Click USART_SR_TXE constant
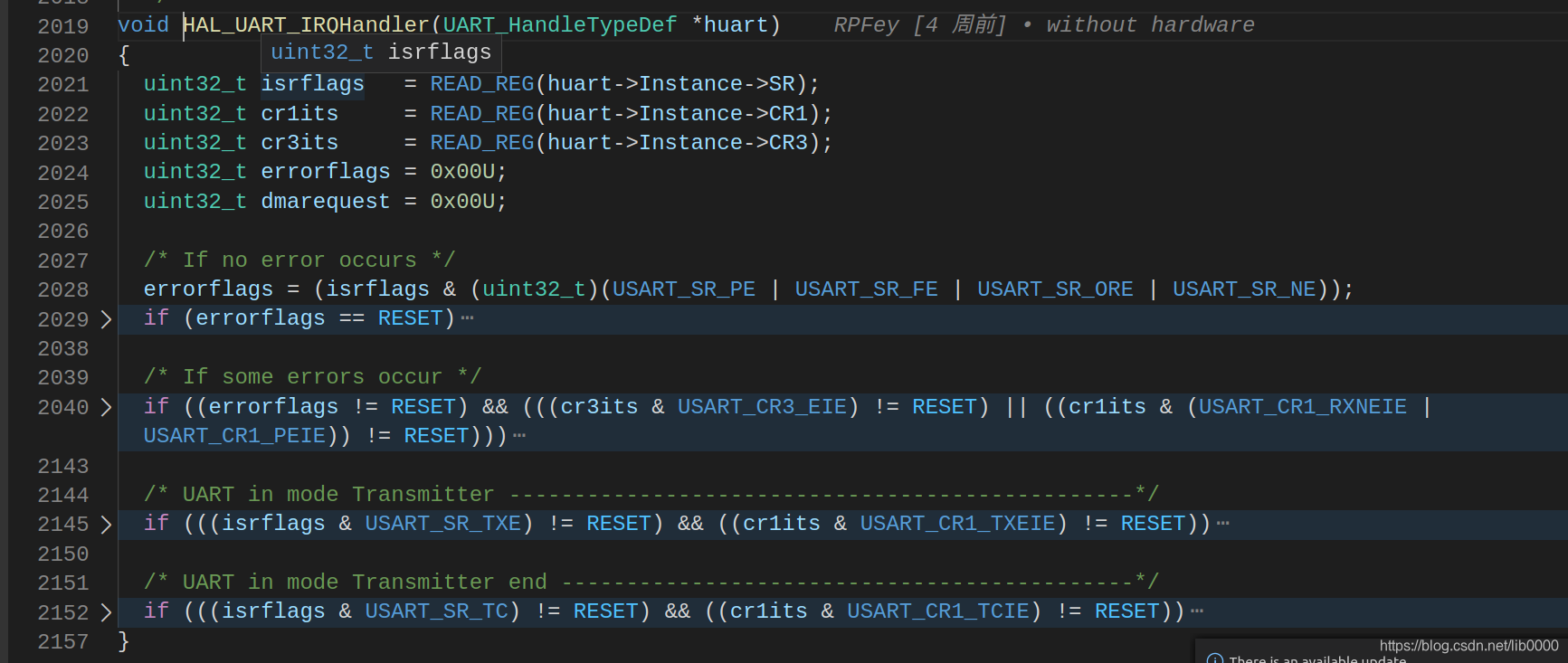The height and width of the screenshot is (663, 1568). click(x=443, y=524)
